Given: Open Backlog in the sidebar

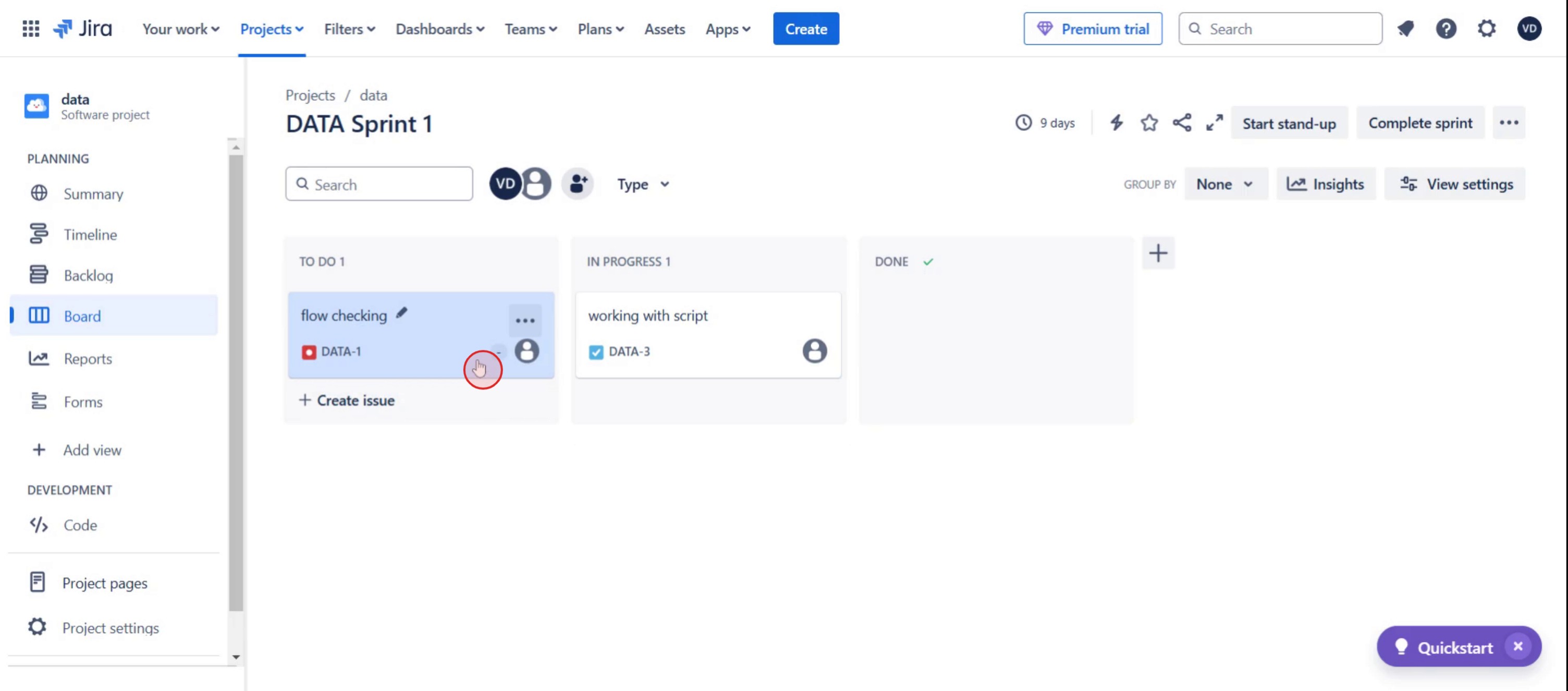Looking at the screenshot, I should click(x=88, y=275).
